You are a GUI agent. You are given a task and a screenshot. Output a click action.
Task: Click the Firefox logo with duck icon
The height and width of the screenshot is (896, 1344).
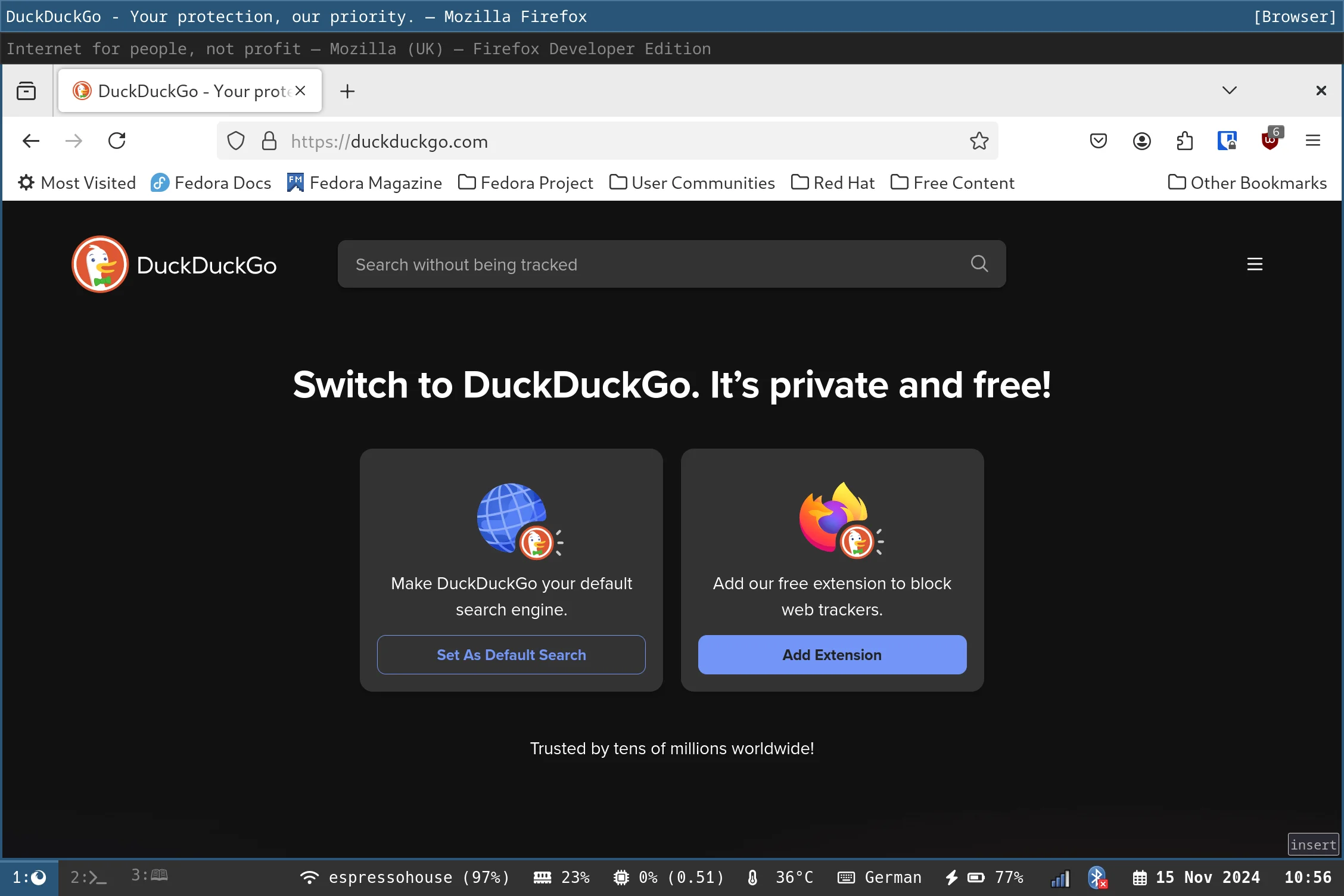(841, 520)
